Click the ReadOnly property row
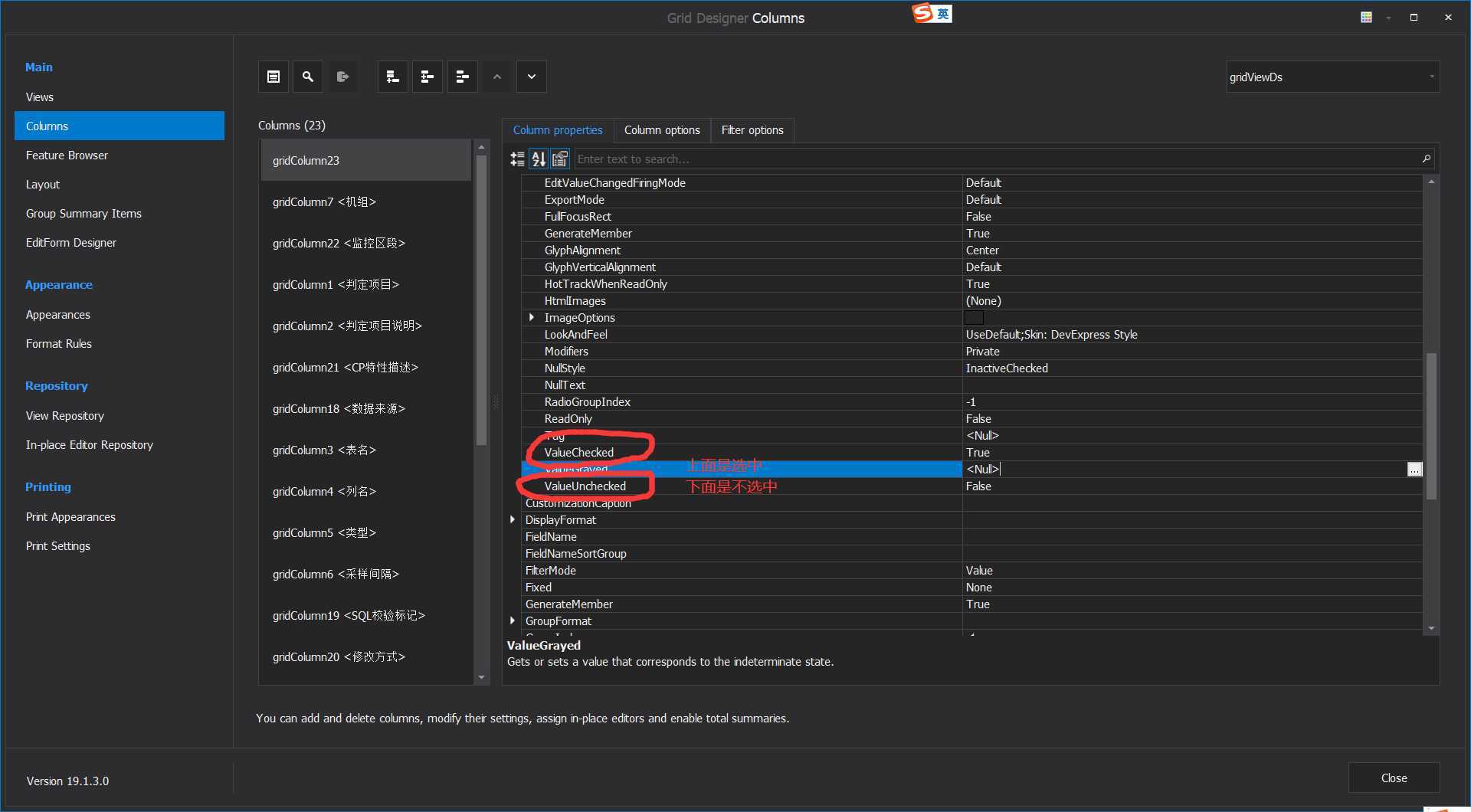1471x812 pixels. (x=971, y=418)
